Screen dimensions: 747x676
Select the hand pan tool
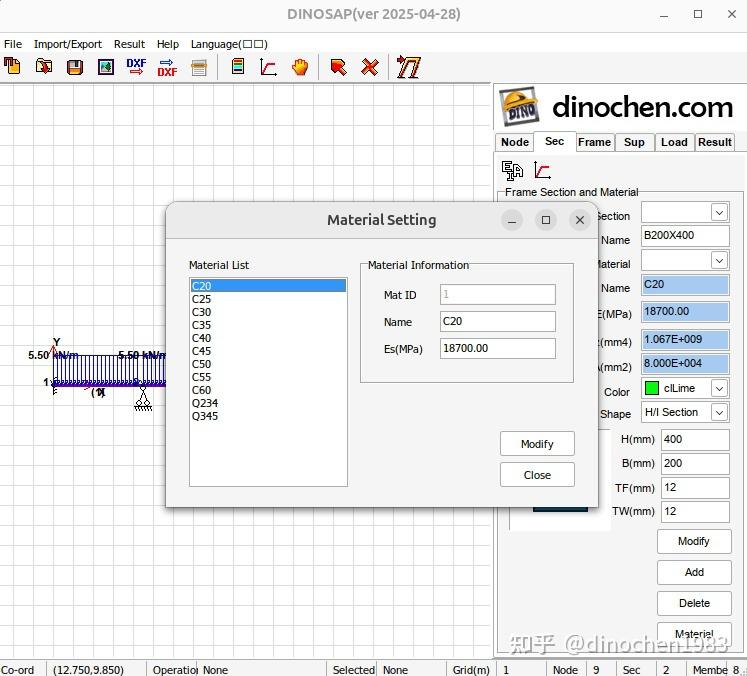click(300, 67)
